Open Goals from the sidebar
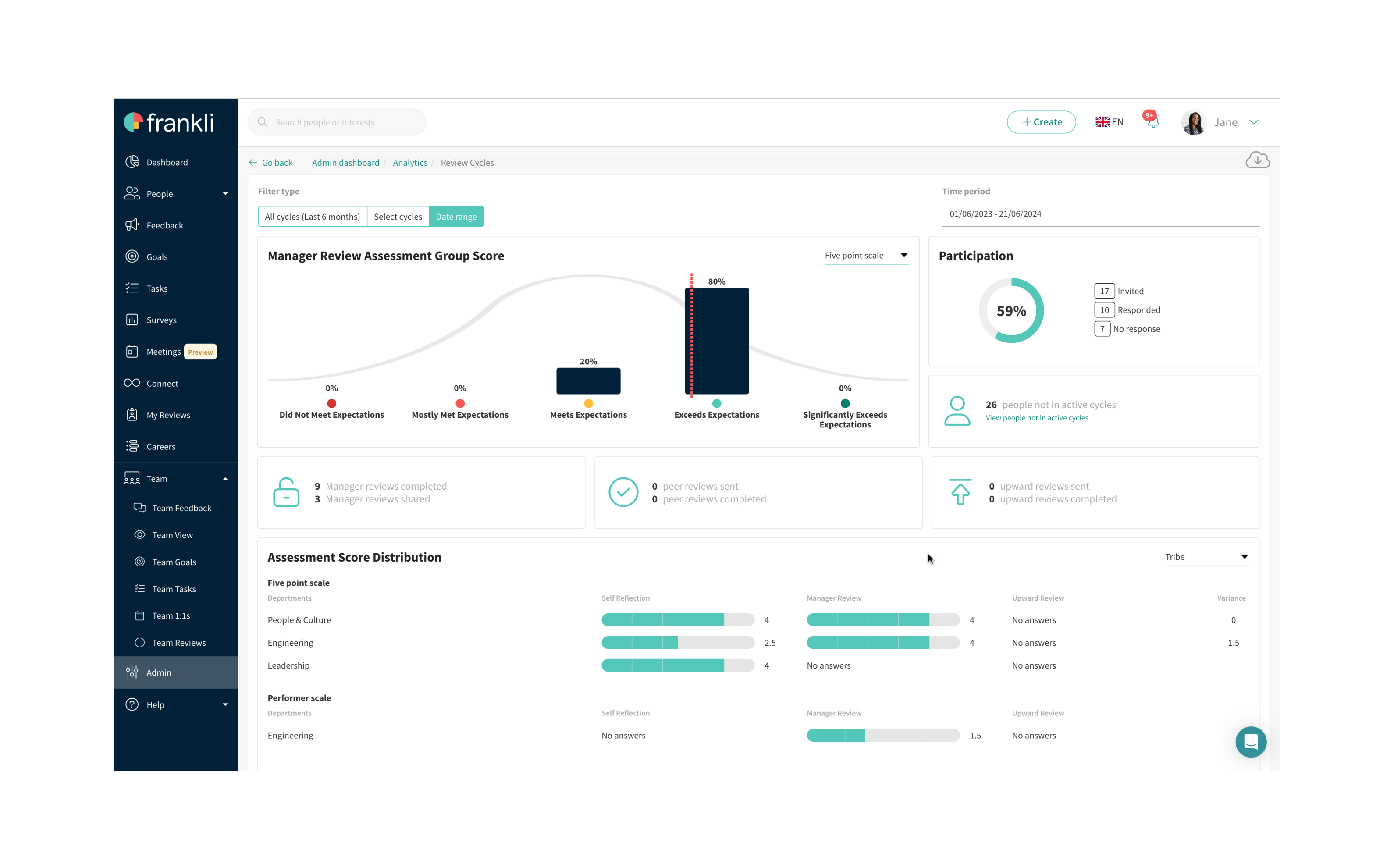The height and width of the screenshot is (868, 1394). click(156, 256)
